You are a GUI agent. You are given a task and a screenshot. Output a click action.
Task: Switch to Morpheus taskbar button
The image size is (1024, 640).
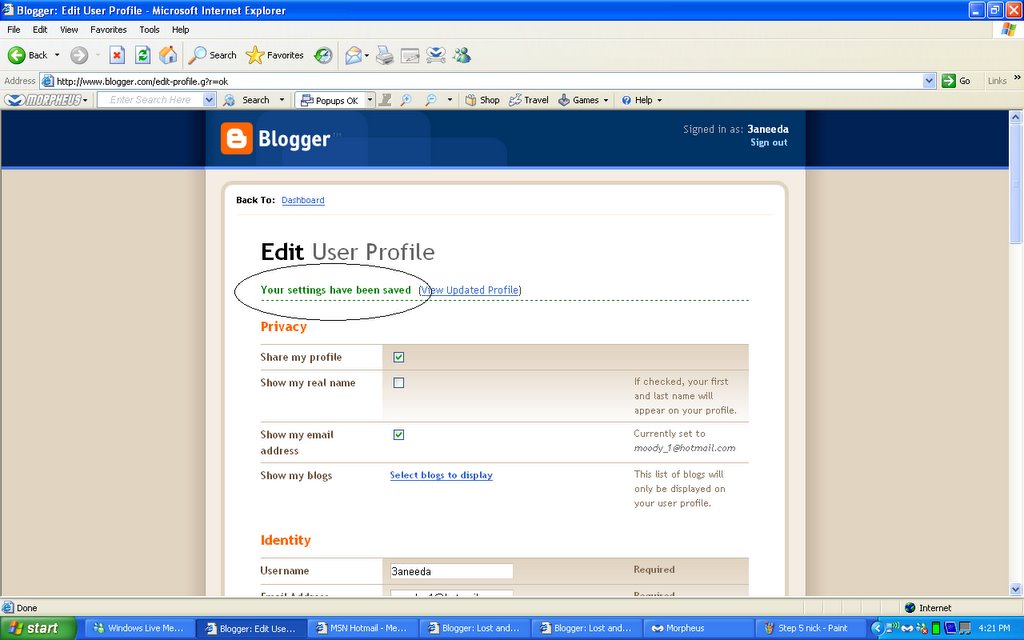click(x=699, y=628)
